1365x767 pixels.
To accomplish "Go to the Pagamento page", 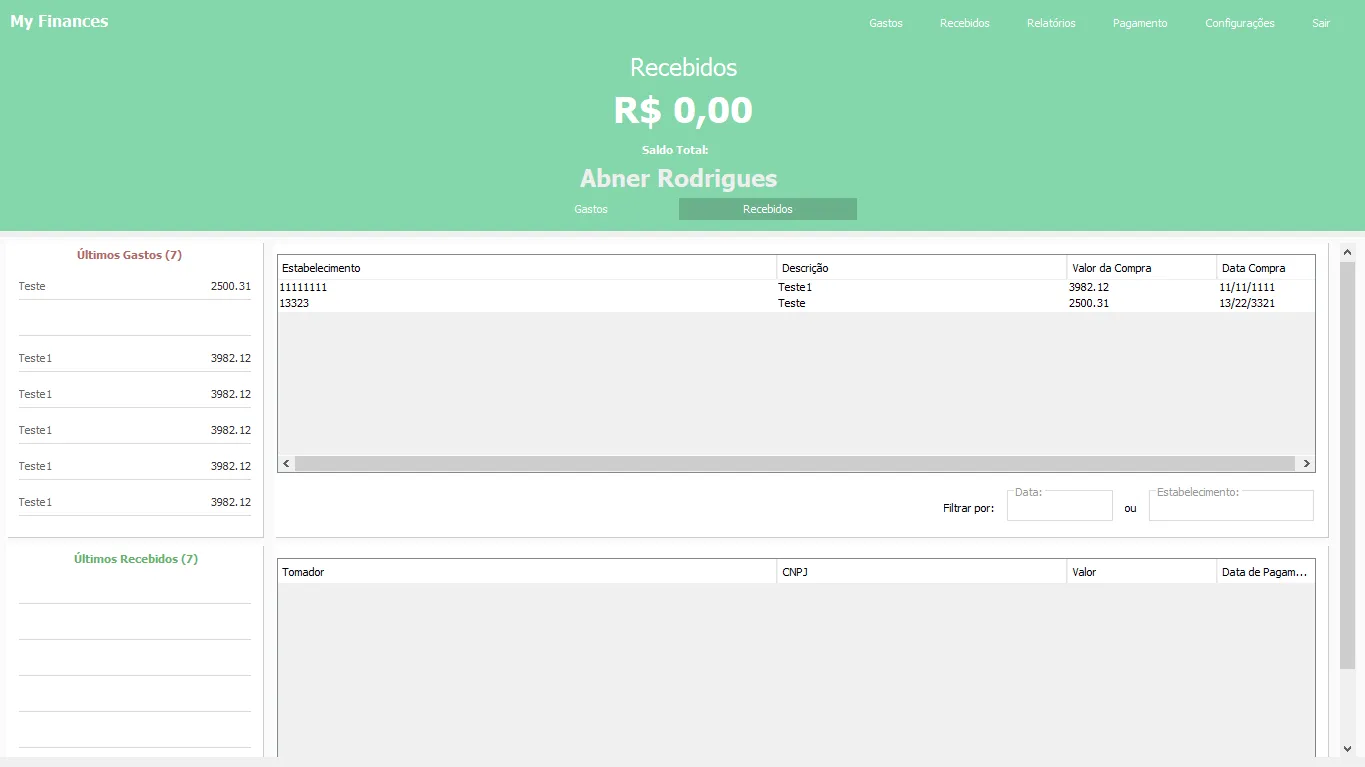I will (x=1139, y=23).
